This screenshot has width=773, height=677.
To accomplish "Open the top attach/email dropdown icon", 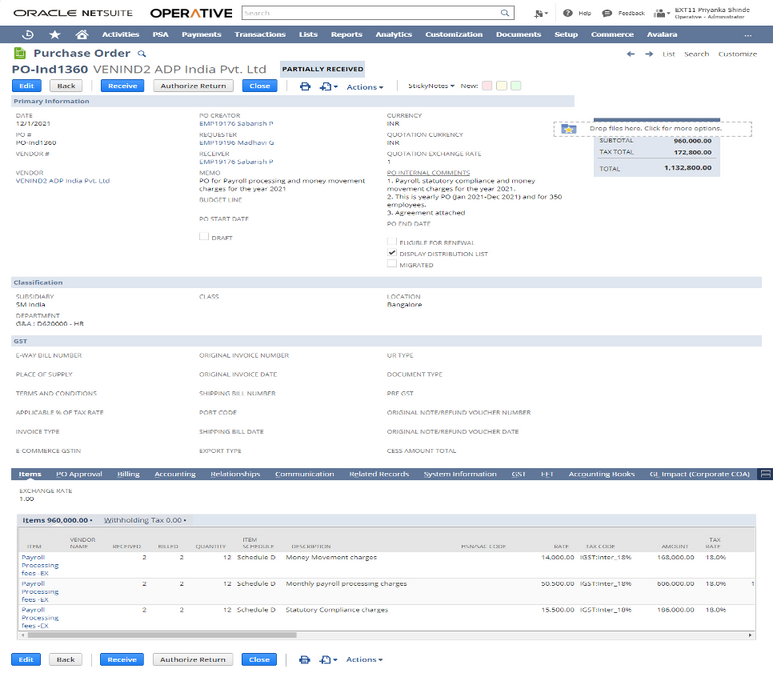I will [x=328, y=86].
